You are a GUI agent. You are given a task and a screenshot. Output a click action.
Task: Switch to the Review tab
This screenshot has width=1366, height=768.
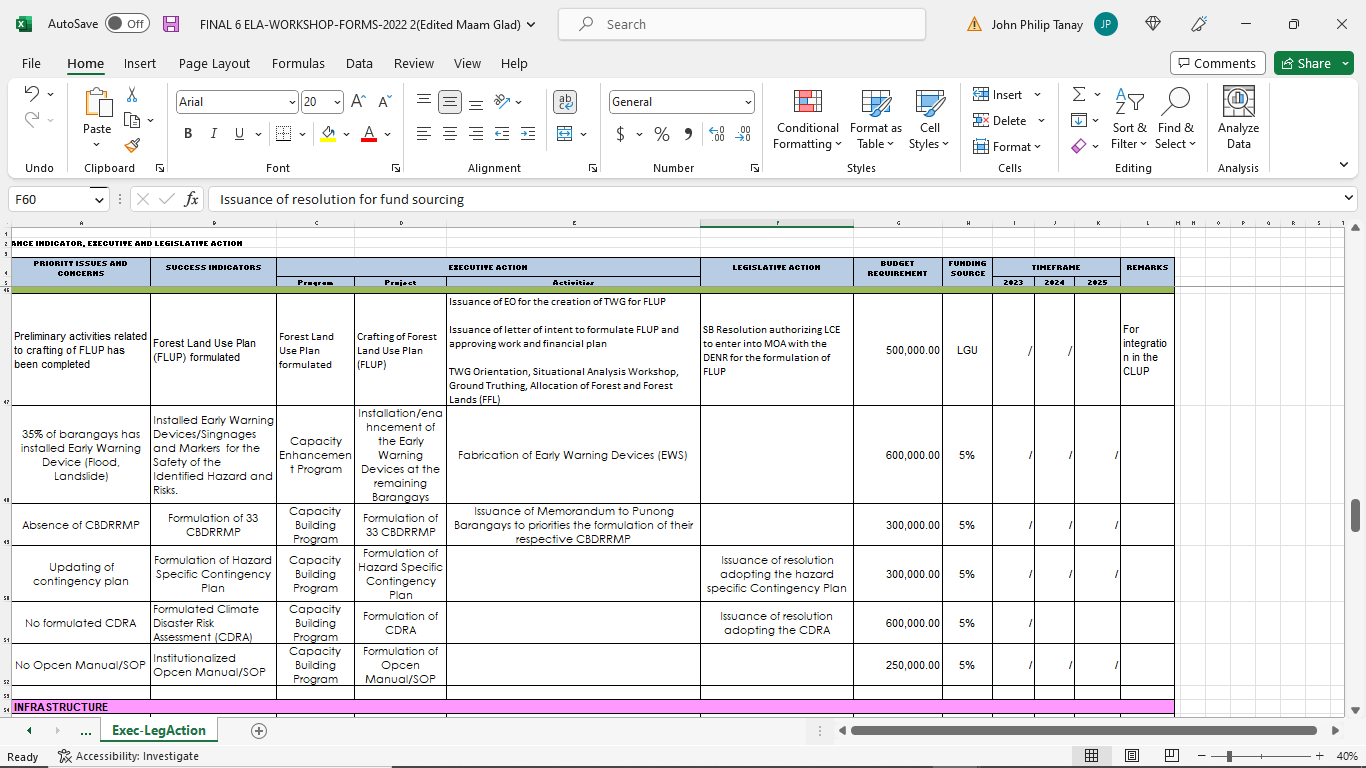pos(414,63)
